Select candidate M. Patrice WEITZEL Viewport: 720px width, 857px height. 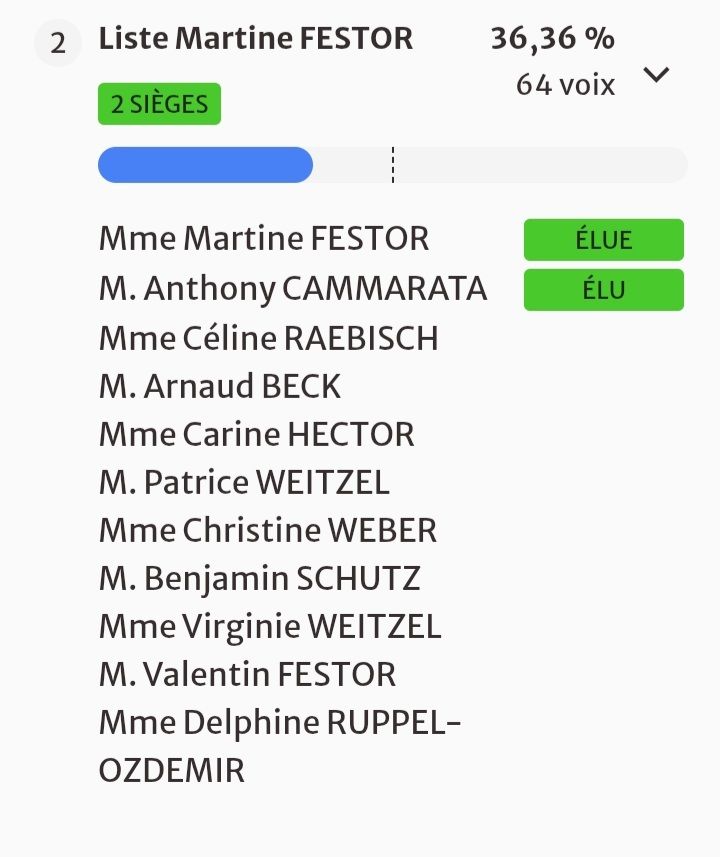[x=244, y=483]
